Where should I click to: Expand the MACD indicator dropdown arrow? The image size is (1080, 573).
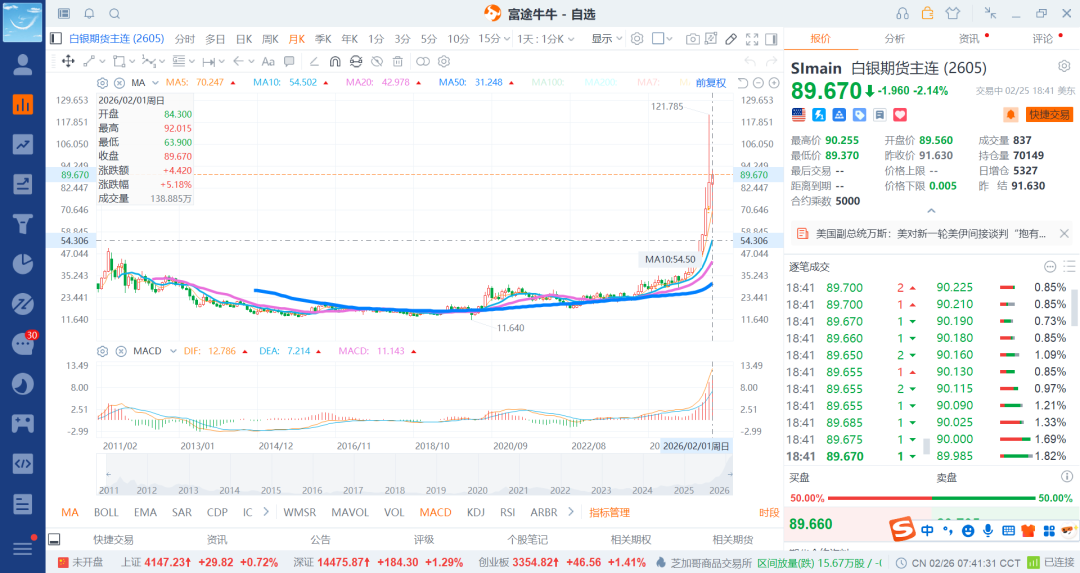(173, 351)
